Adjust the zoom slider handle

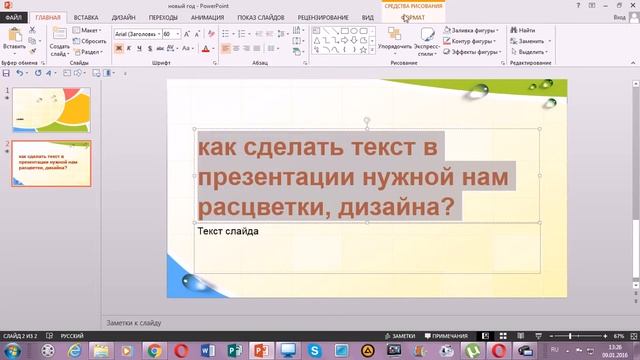[x=570, y=336]
